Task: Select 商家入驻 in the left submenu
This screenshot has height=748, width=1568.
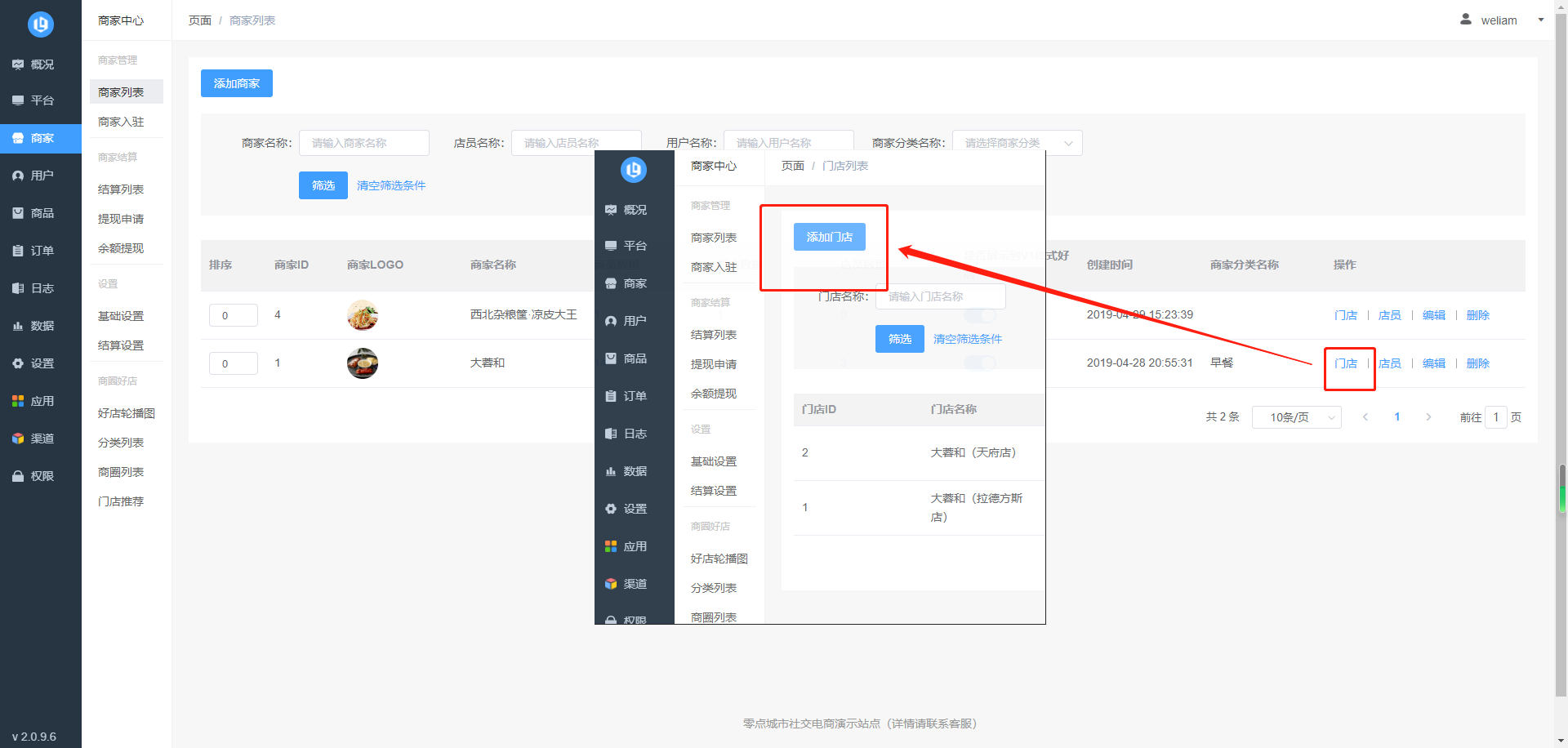Action: point(121,122)
